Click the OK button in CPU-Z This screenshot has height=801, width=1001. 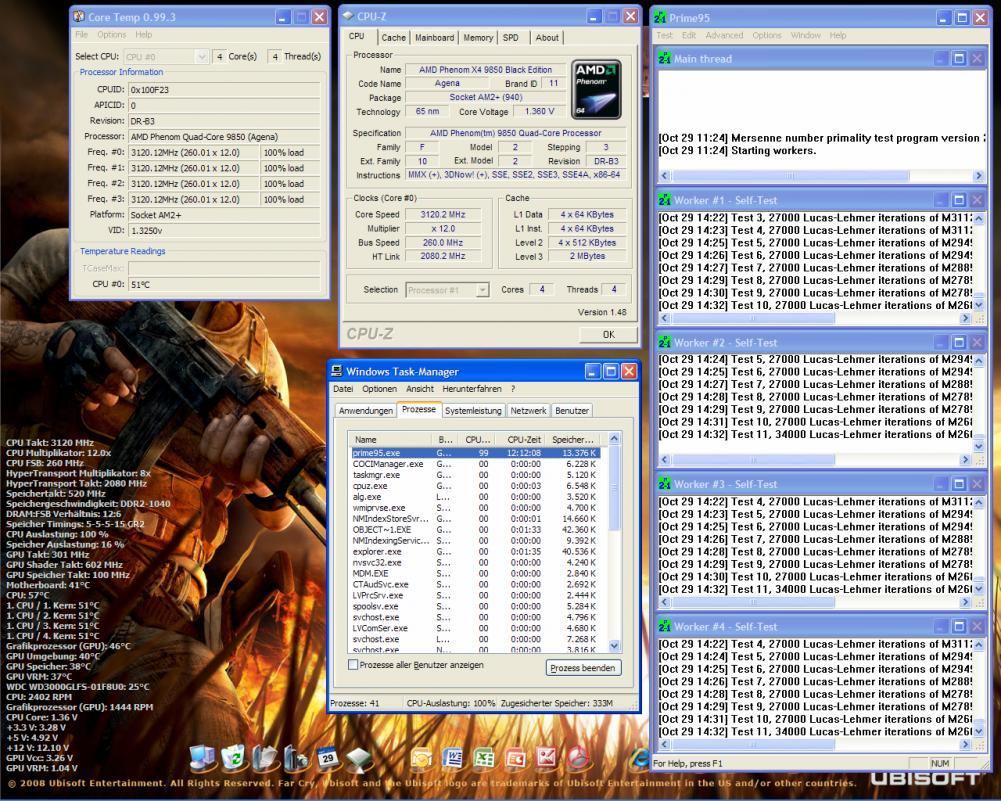click(x=608, y=334)
